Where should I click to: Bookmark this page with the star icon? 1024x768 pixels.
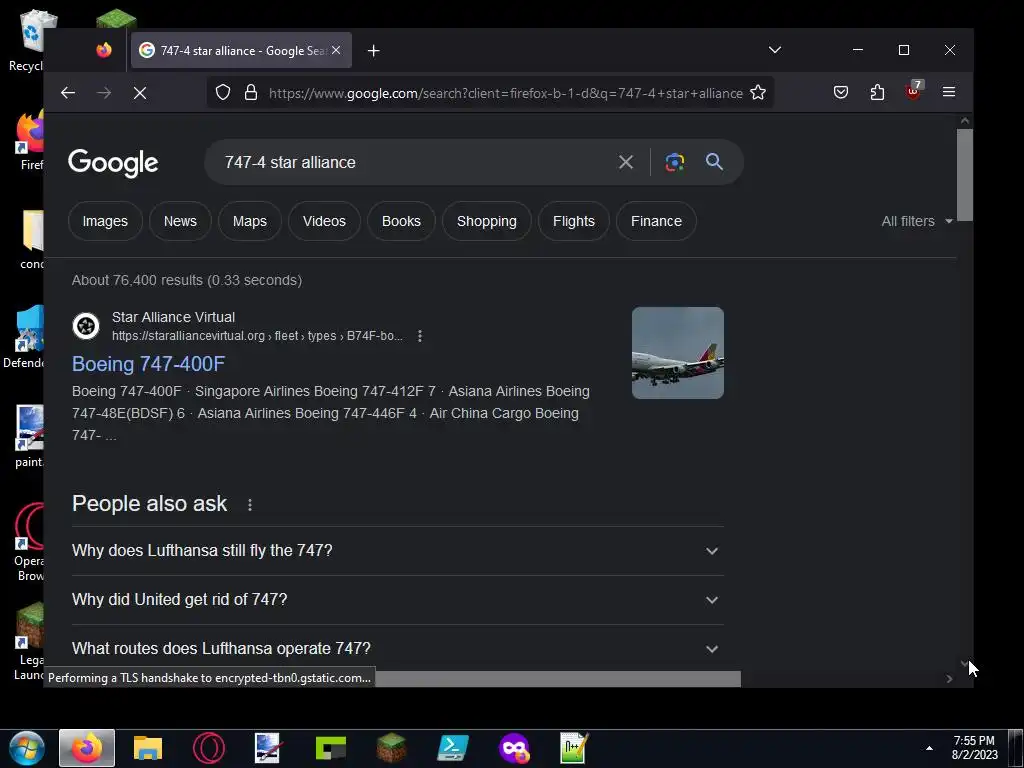[758, 93]
